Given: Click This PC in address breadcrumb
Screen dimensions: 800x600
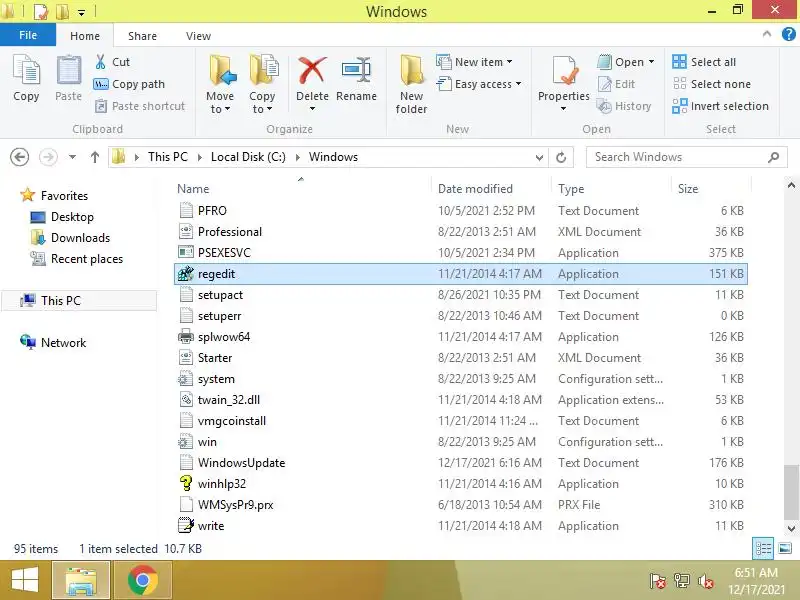Looking at the screenshot, I should click(168, 157).
